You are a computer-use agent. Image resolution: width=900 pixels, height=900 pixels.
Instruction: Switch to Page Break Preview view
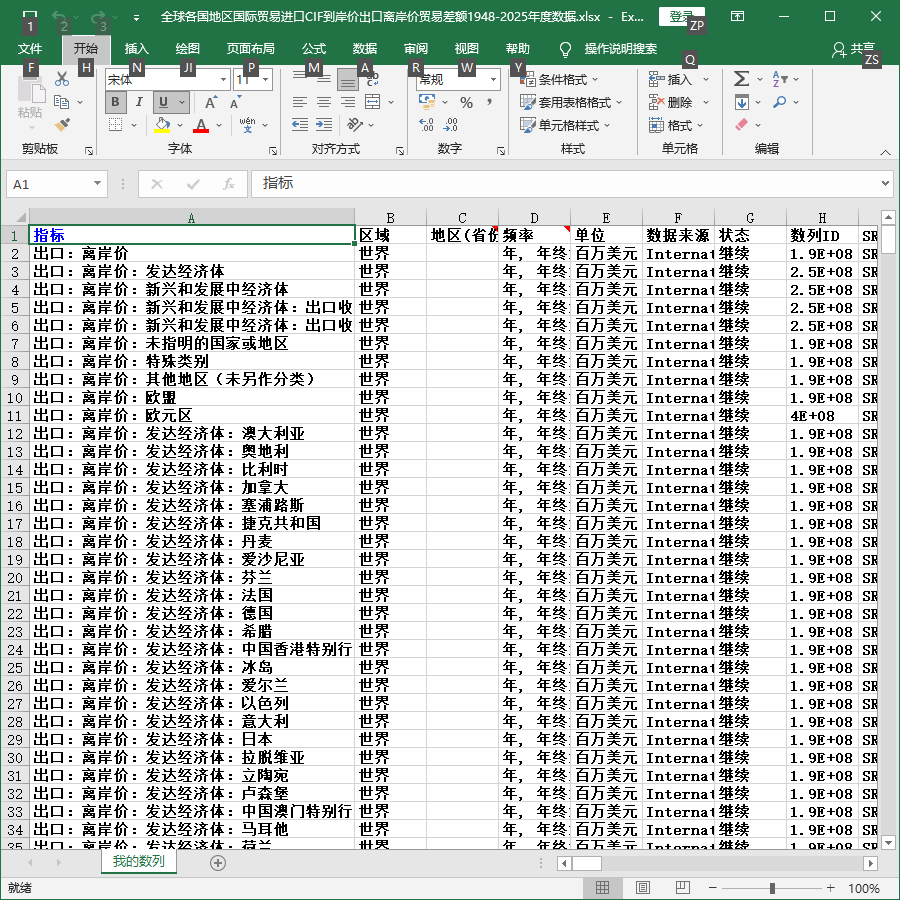tap(682, 887)
